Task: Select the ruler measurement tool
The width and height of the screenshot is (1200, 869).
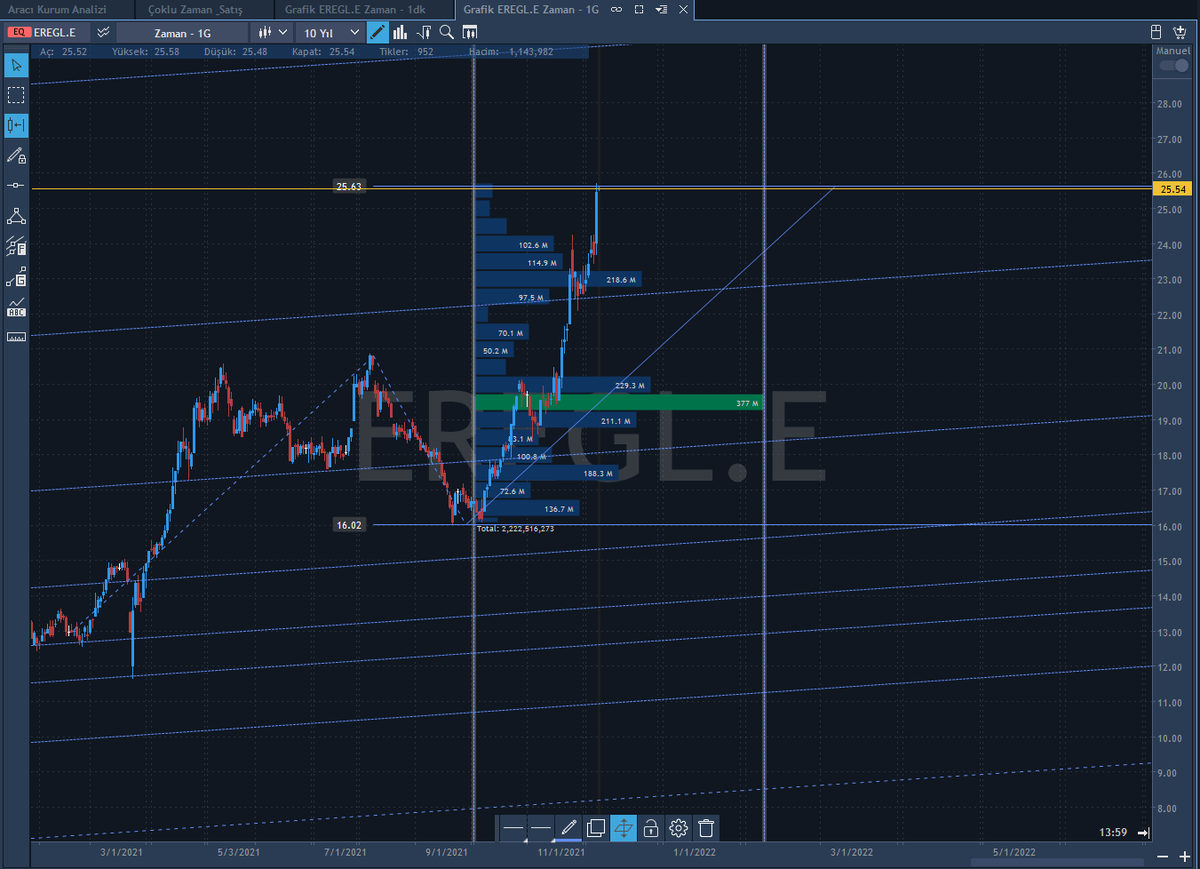Action: point(16,337)
